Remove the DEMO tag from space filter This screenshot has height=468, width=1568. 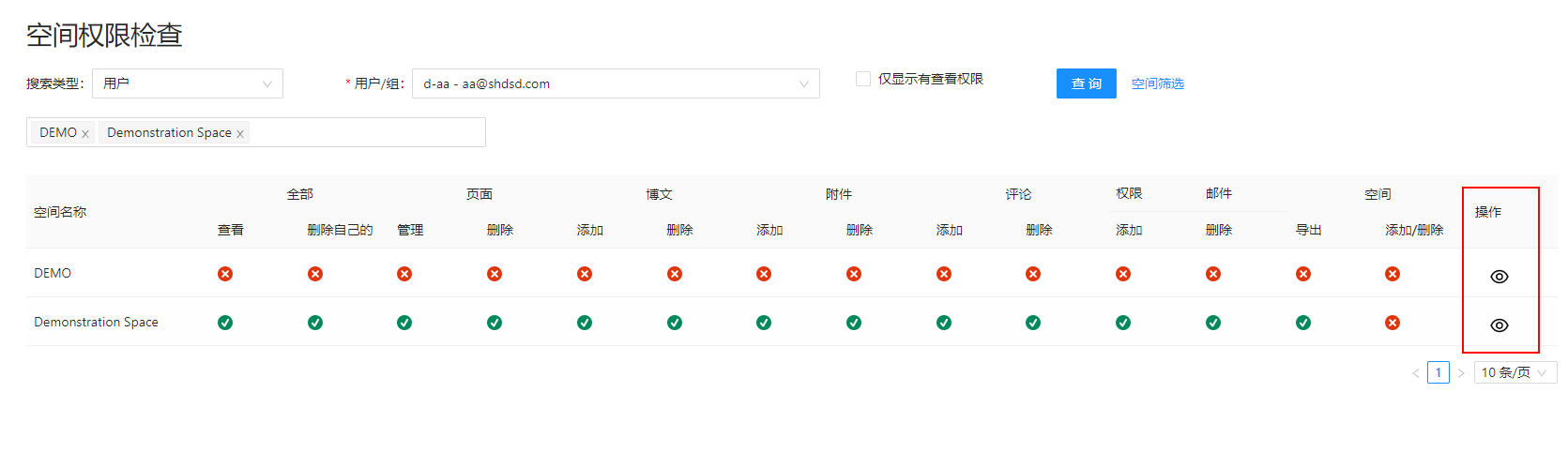tap(85, 134)
